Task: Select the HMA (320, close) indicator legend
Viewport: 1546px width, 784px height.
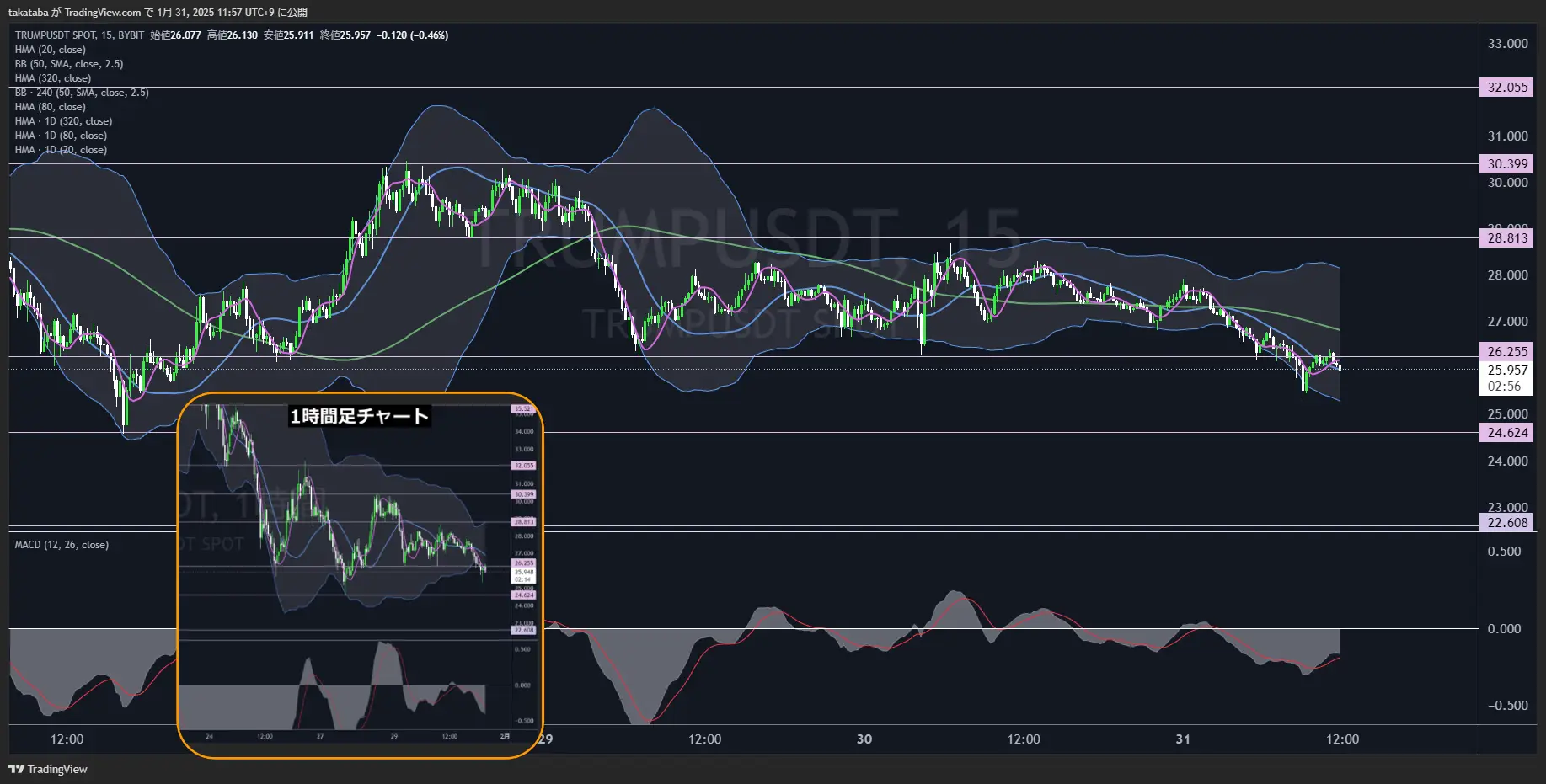Action: point(52,78)
